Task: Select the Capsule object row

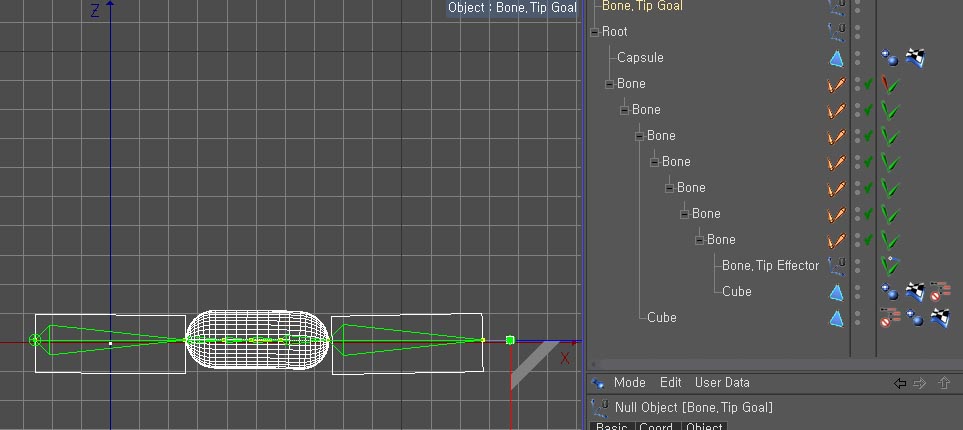Action: pyautogui.click(x=640, y=58)
